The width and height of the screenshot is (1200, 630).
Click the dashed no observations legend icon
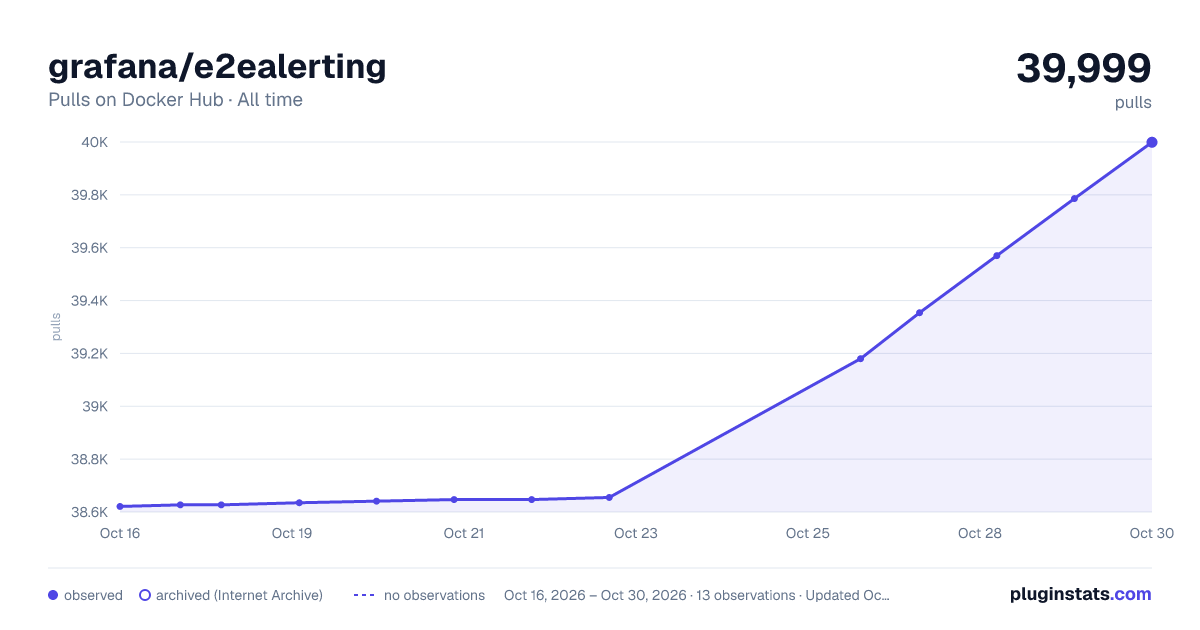(364, 595)
